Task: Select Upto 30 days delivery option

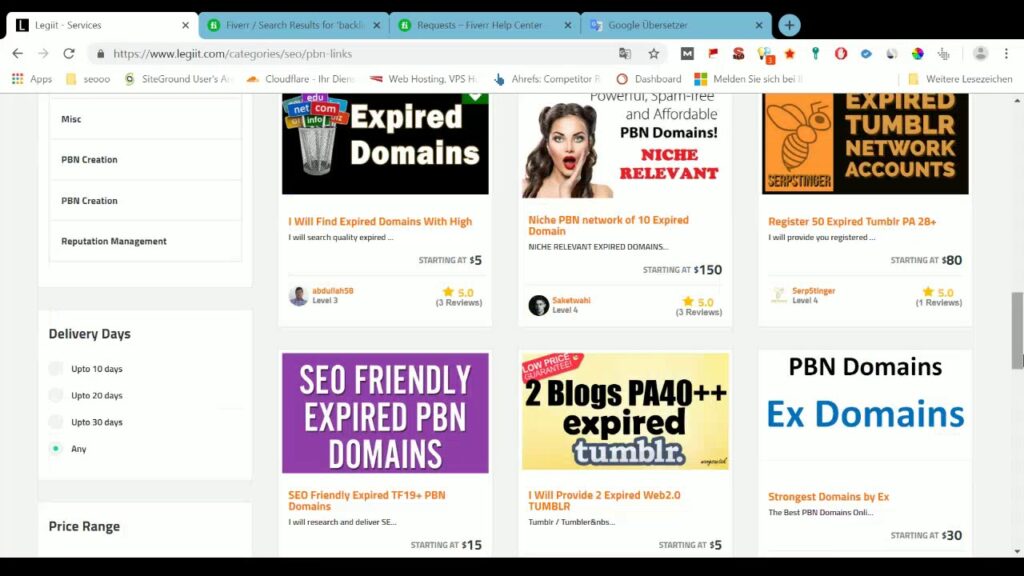Action: [x=56, y=422]
